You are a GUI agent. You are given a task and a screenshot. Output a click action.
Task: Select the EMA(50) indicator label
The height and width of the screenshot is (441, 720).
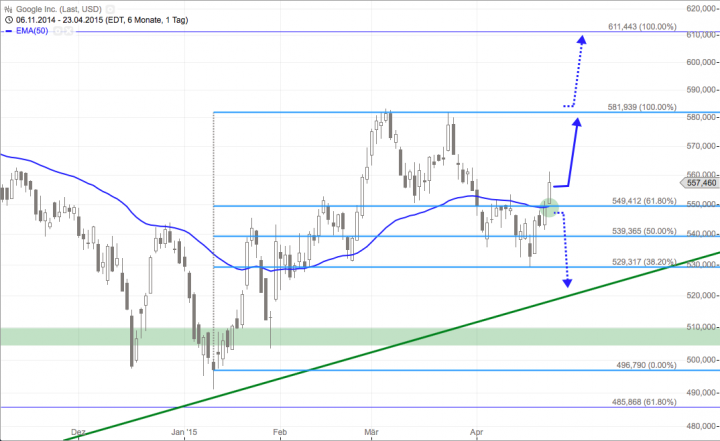[33, 31]
